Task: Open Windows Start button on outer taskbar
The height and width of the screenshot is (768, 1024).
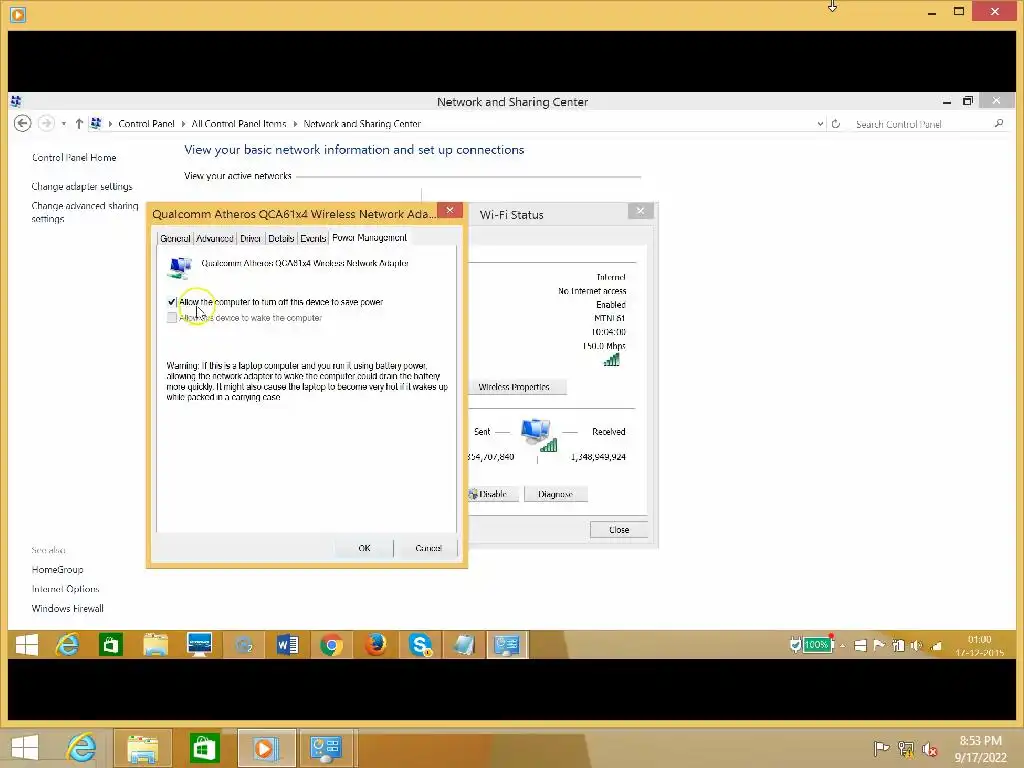Action: point(25,748)
